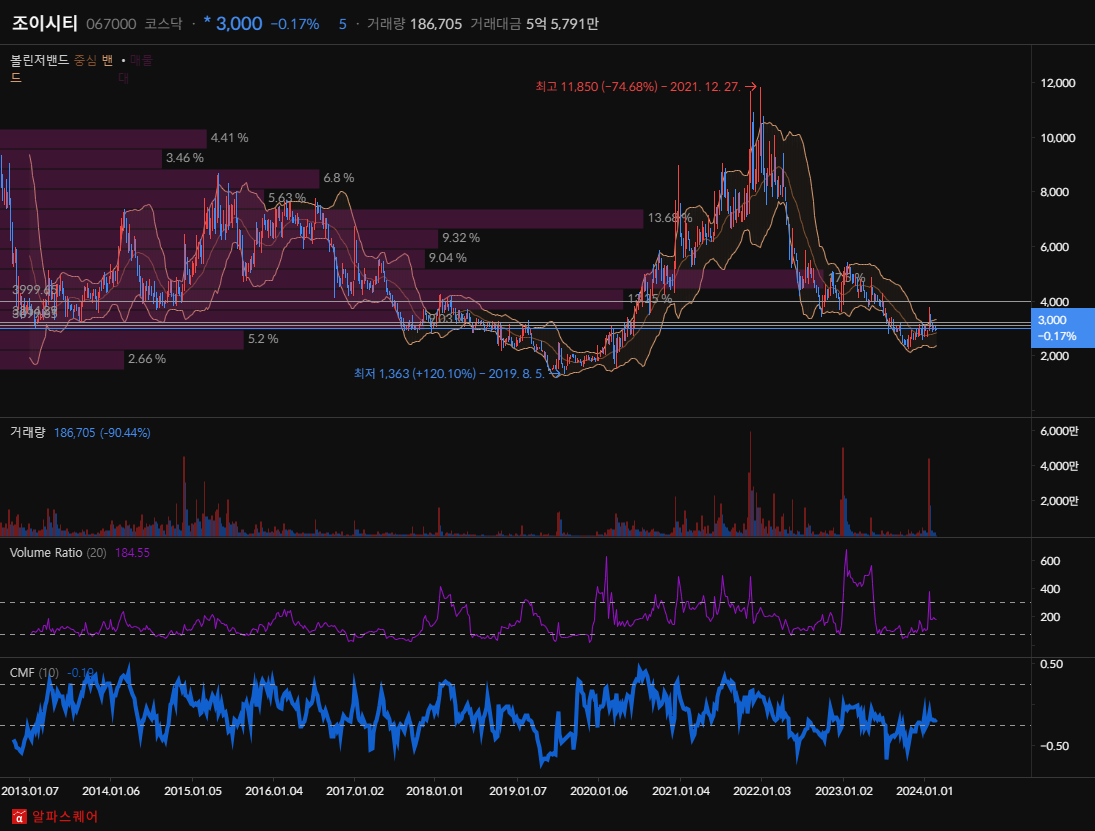Screen dimensions: 1095x831
Task: Click the 볼린저밴드 indicator label
Action: tap(40, 61)
